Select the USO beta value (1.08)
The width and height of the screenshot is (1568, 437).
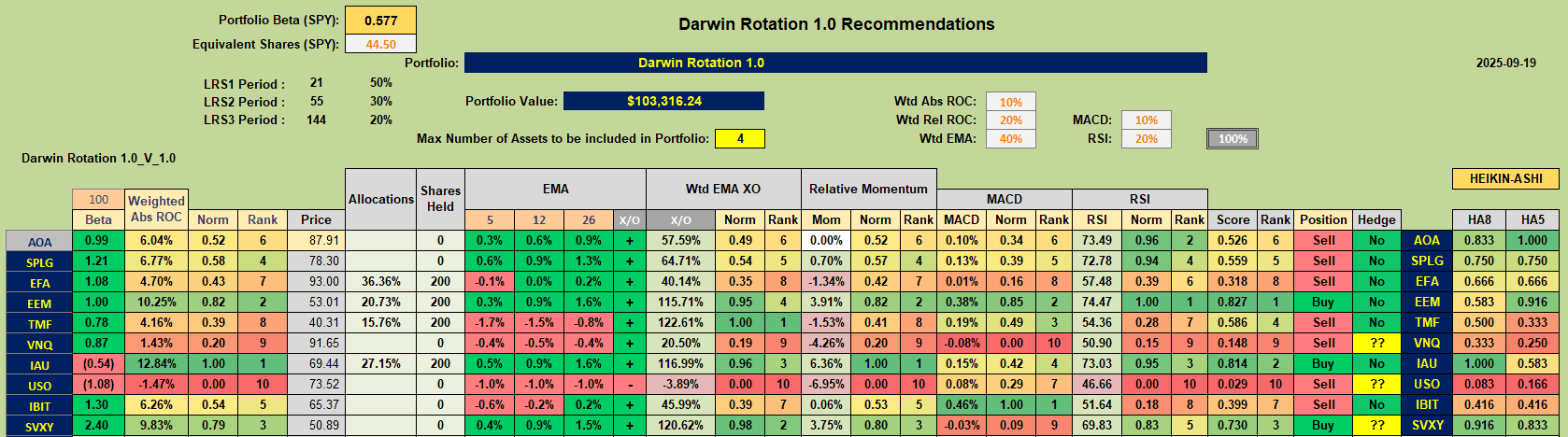coord(98,384)
